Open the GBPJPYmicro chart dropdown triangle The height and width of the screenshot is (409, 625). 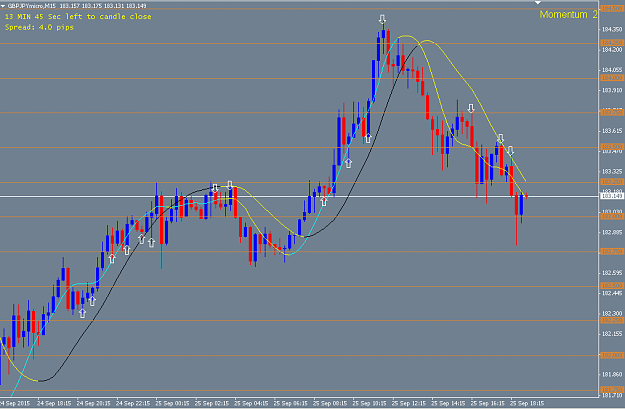pyautogui.click(x=3, y=6)
